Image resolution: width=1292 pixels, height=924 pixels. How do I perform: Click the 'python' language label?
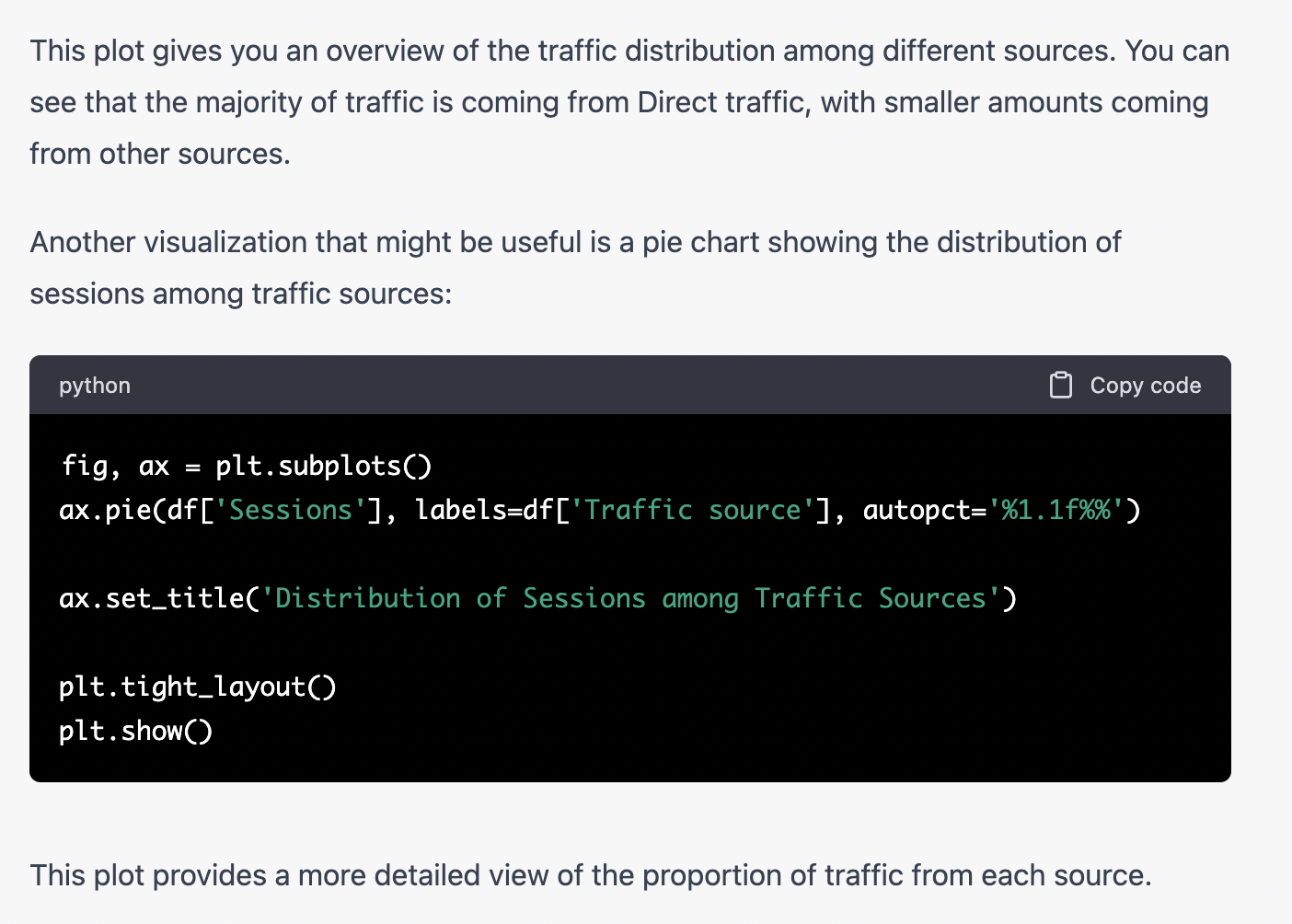(95, 386)
